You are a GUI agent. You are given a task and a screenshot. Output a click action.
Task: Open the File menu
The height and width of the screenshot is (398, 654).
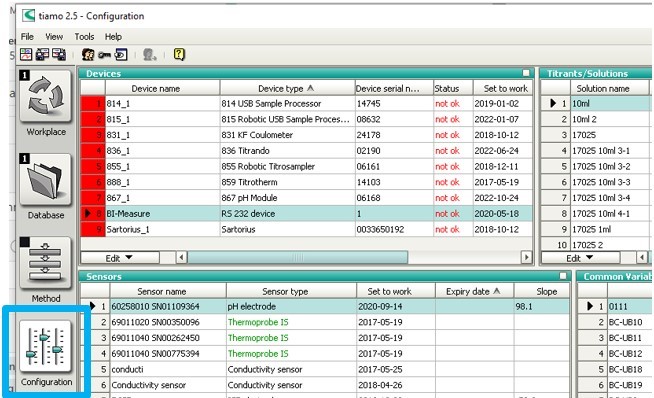(x=27, y=37)
